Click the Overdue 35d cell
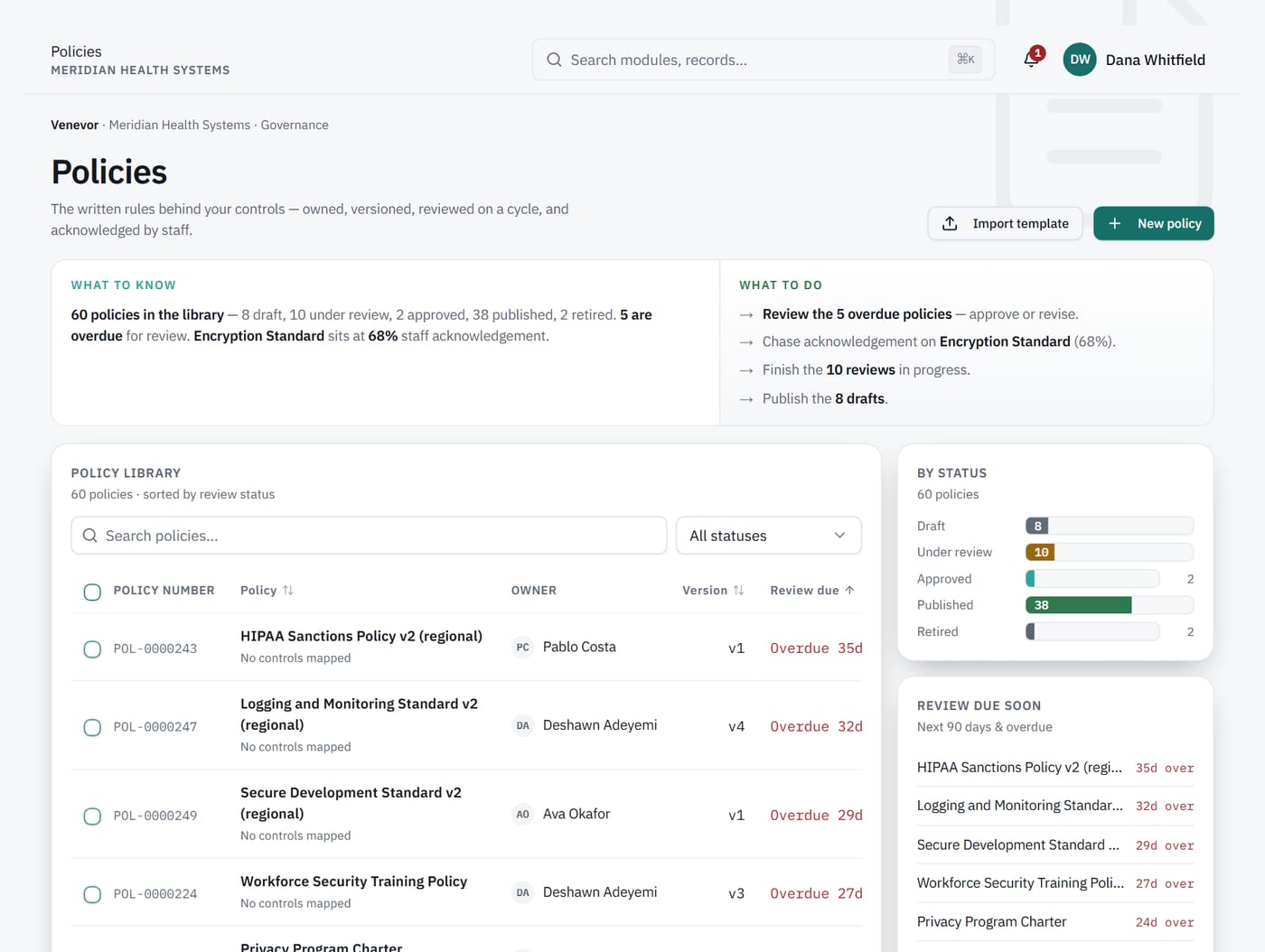The height and width of the screenshot is (952, 1265). [816, 649]
